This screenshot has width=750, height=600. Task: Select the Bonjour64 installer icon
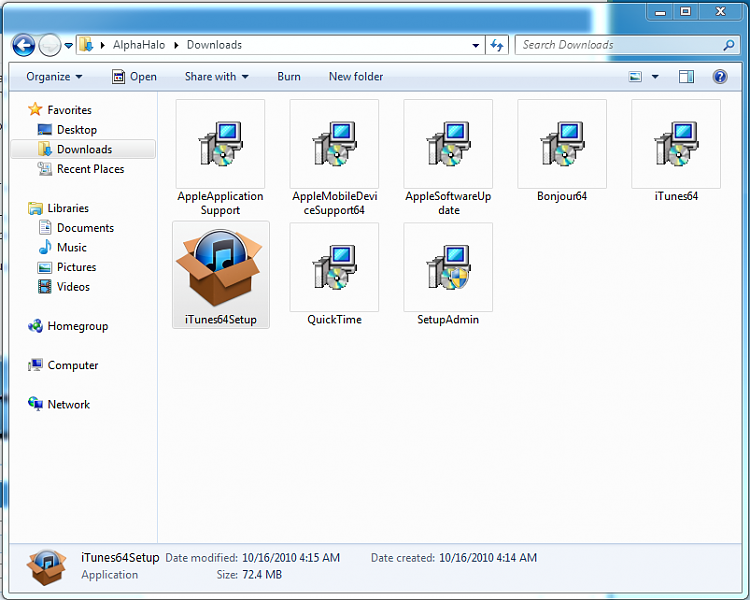click(562, 144)
